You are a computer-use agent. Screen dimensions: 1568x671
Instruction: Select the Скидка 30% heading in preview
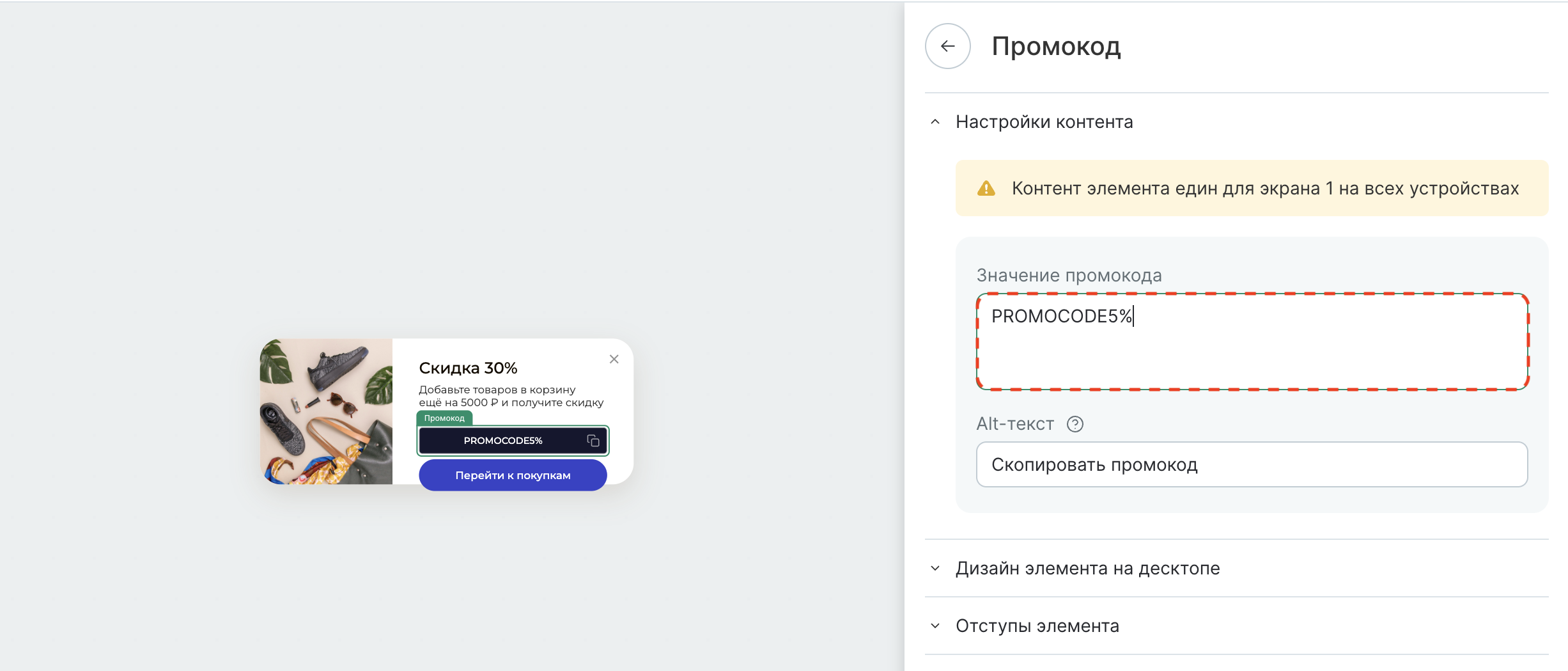[468, 368]
